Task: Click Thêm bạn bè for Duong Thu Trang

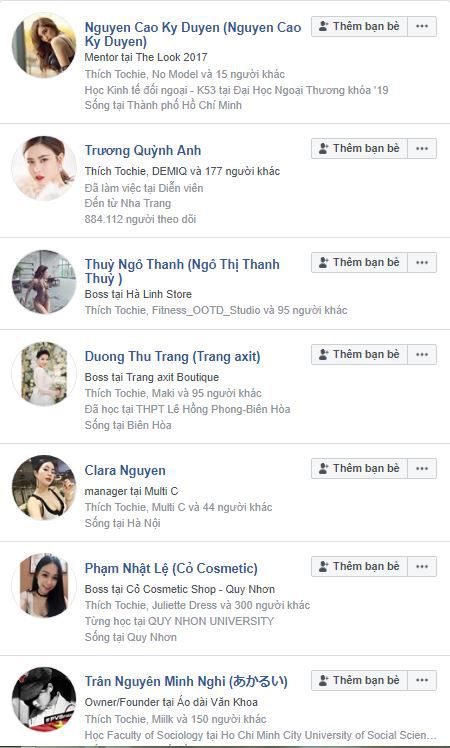Action: coord(359,354)
